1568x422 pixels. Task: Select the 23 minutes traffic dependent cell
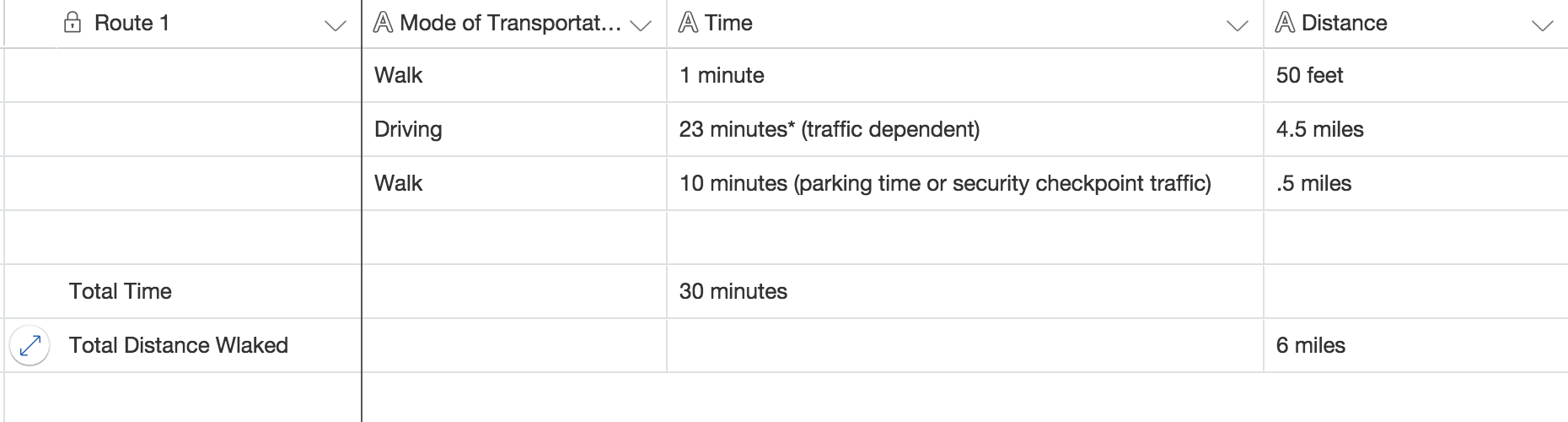[x=964, y=129]
